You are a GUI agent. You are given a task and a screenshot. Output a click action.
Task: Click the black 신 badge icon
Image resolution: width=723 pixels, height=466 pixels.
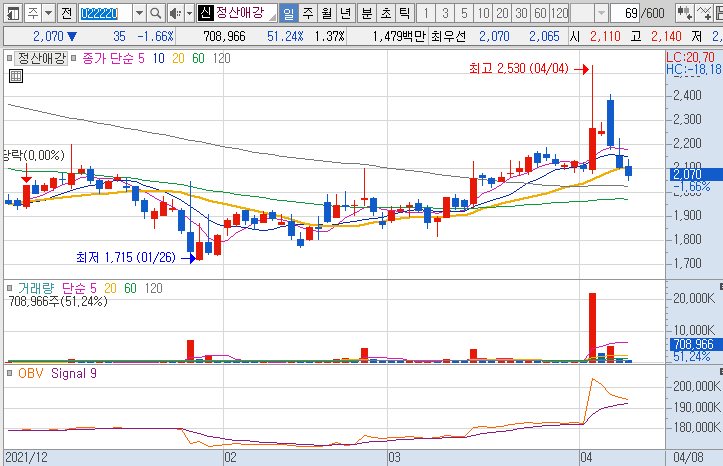click(205, 13)
